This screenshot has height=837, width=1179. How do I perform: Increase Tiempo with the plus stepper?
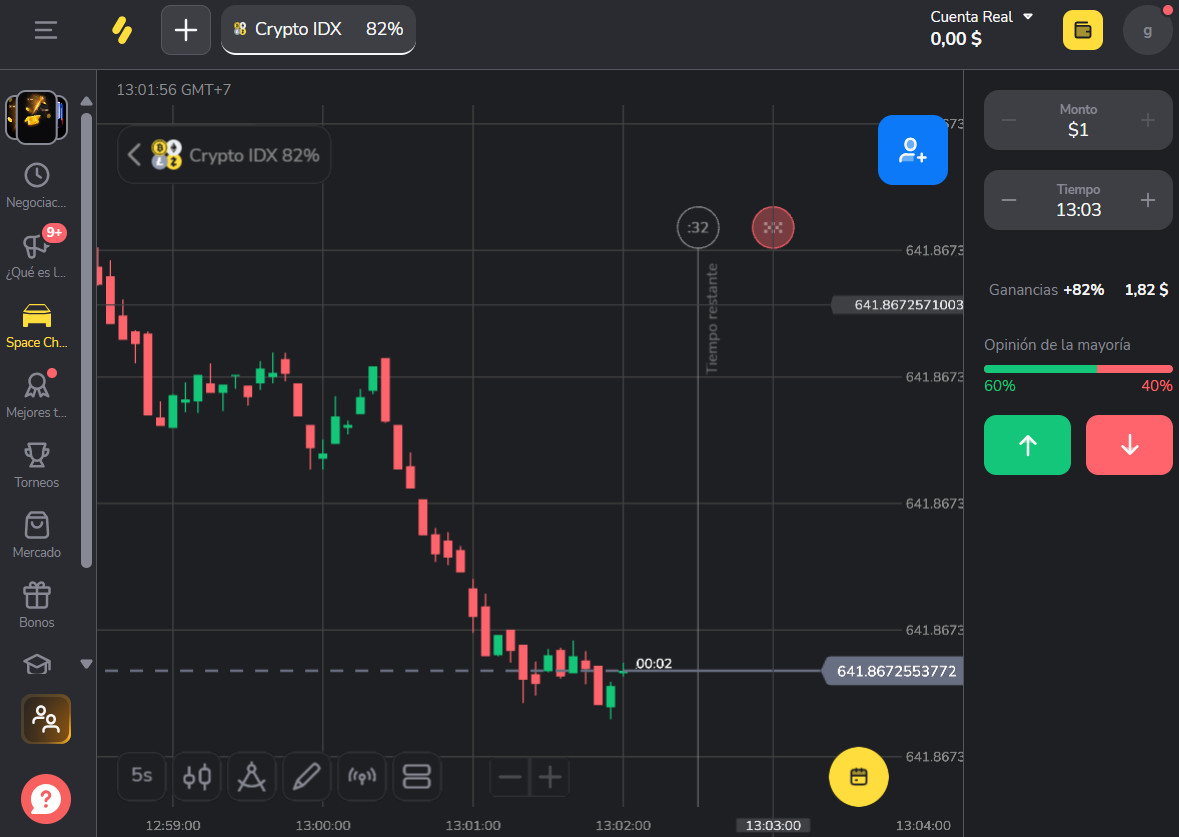[1149, 199]
